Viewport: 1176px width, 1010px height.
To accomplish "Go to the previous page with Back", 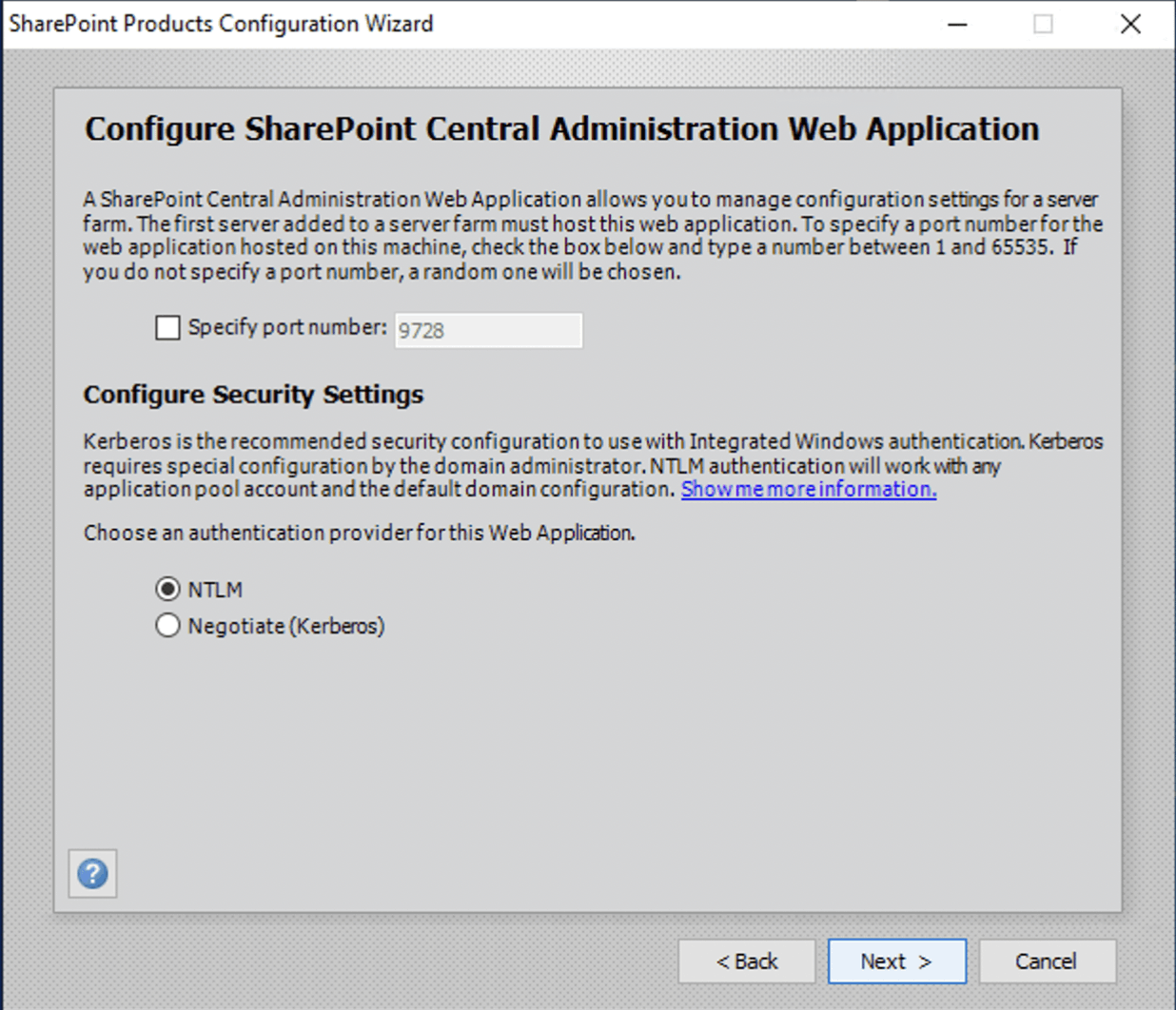I will 746,961.
